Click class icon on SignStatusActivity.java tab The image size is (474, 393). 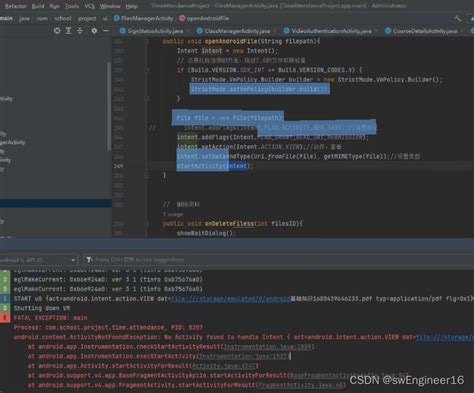(x=123, y=31)
